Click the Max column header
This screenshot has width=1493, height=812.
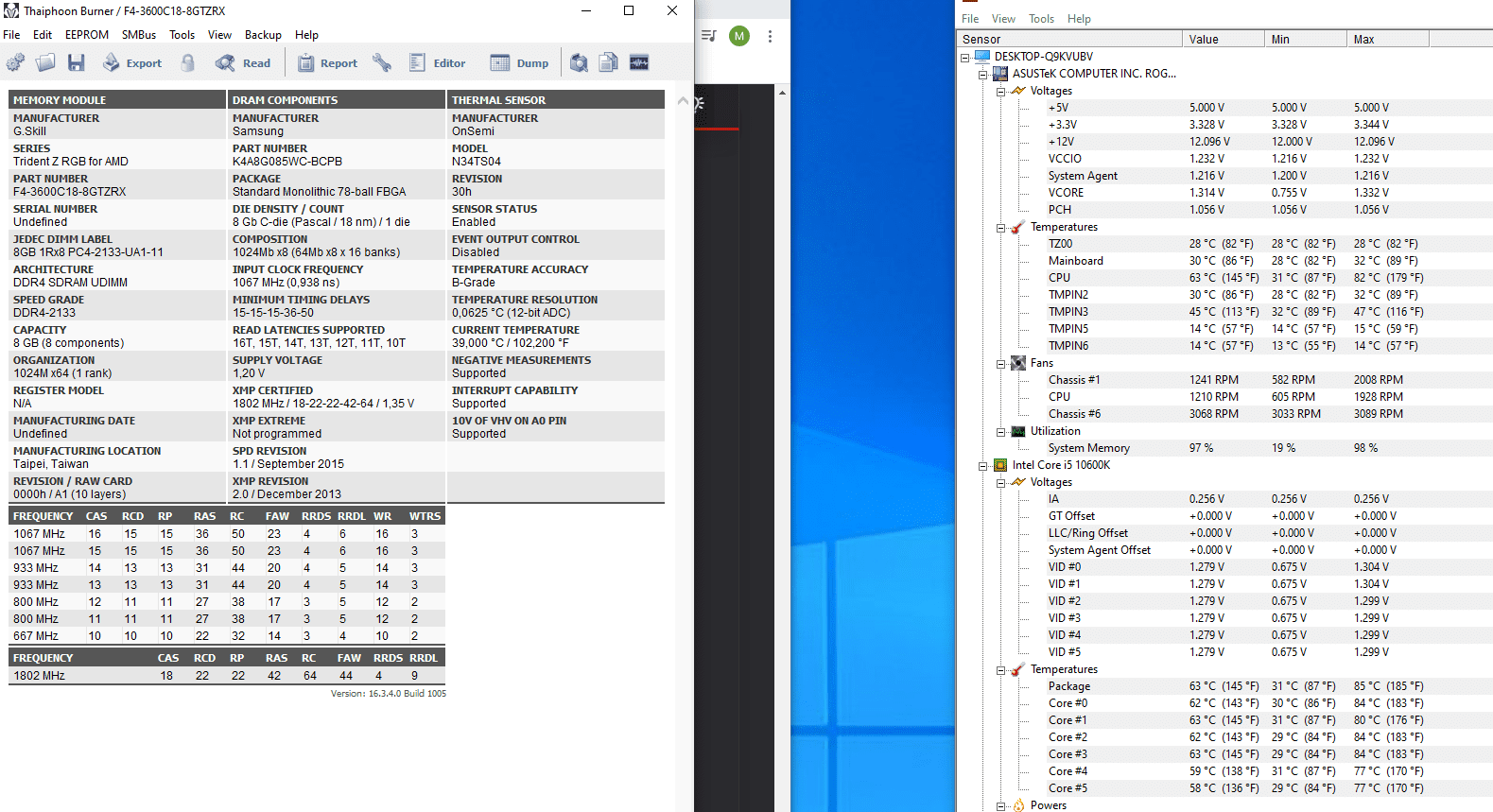click(x=1388, y=39)
